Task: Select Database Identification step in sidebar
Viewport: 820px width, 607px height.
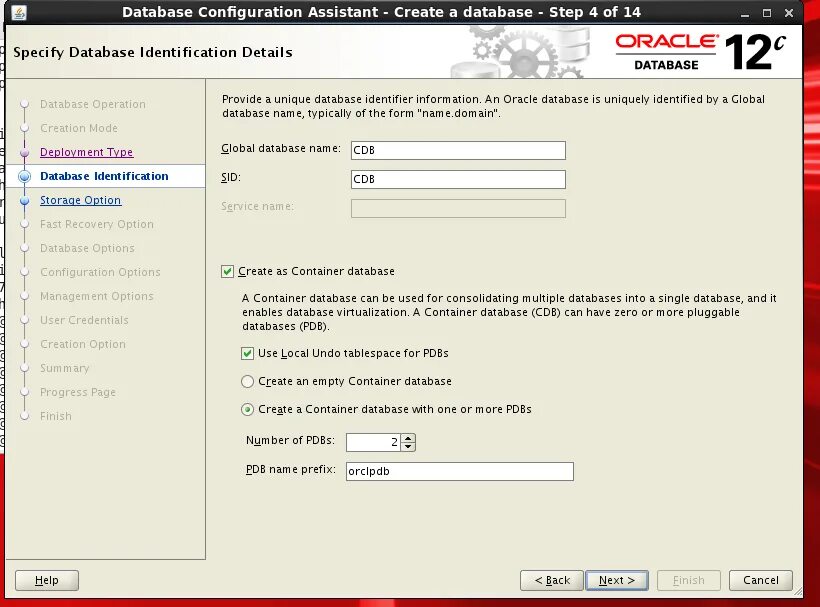Action: click(x=104, y=176)
